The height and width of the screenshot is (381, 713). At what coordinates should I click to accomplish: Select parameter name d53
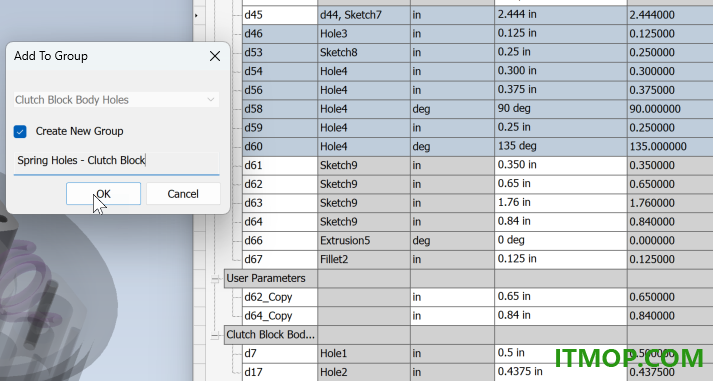tap(280, 52)
